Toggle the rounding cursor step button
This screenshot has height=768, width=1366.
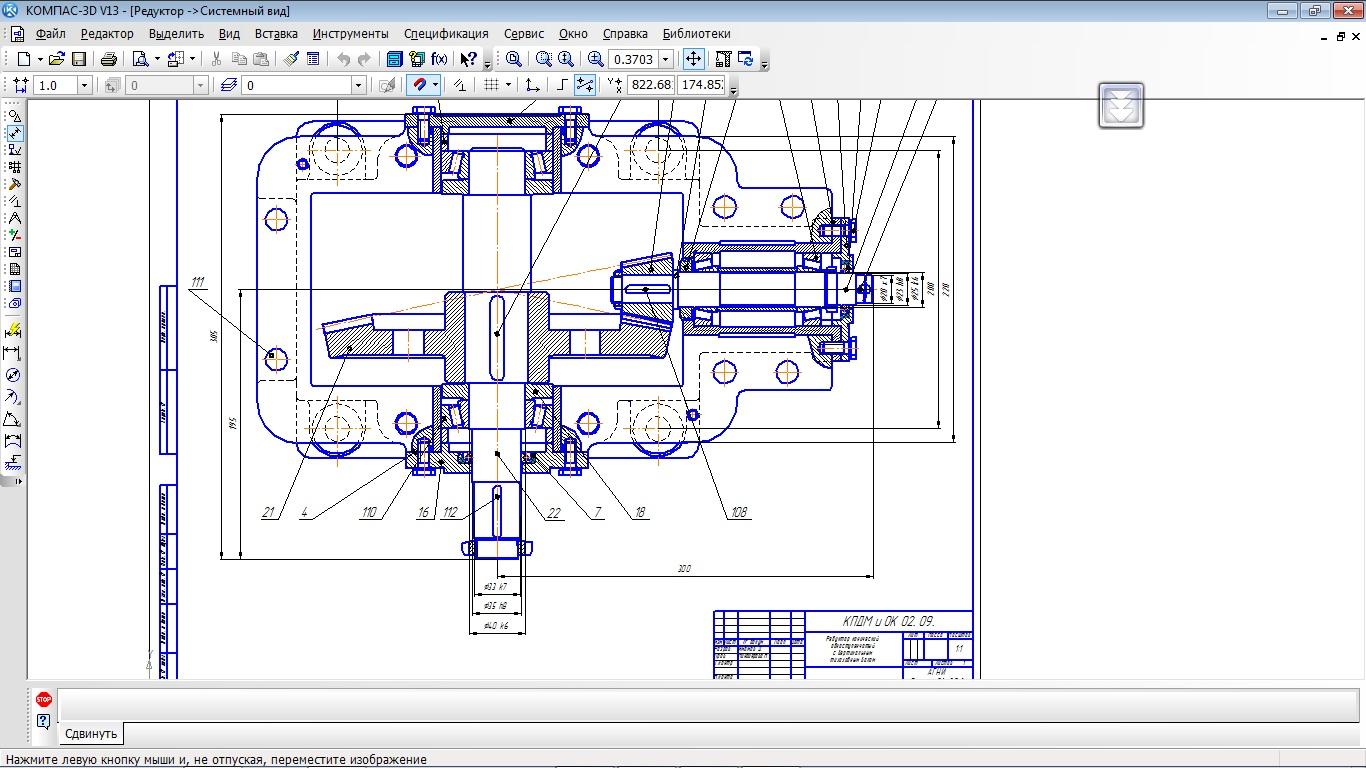click(585, 85)
